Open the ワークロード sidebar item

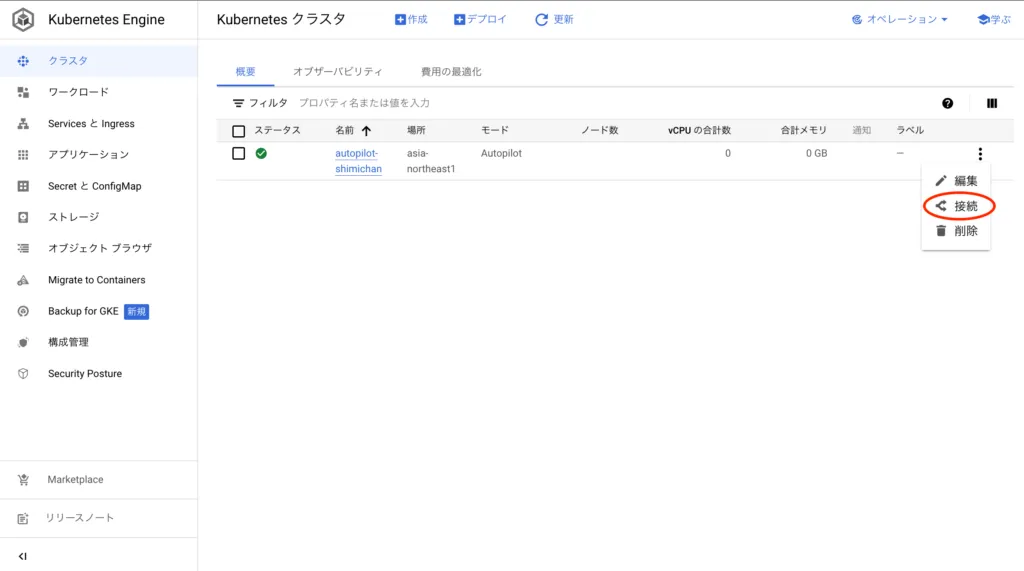[99, 92]
